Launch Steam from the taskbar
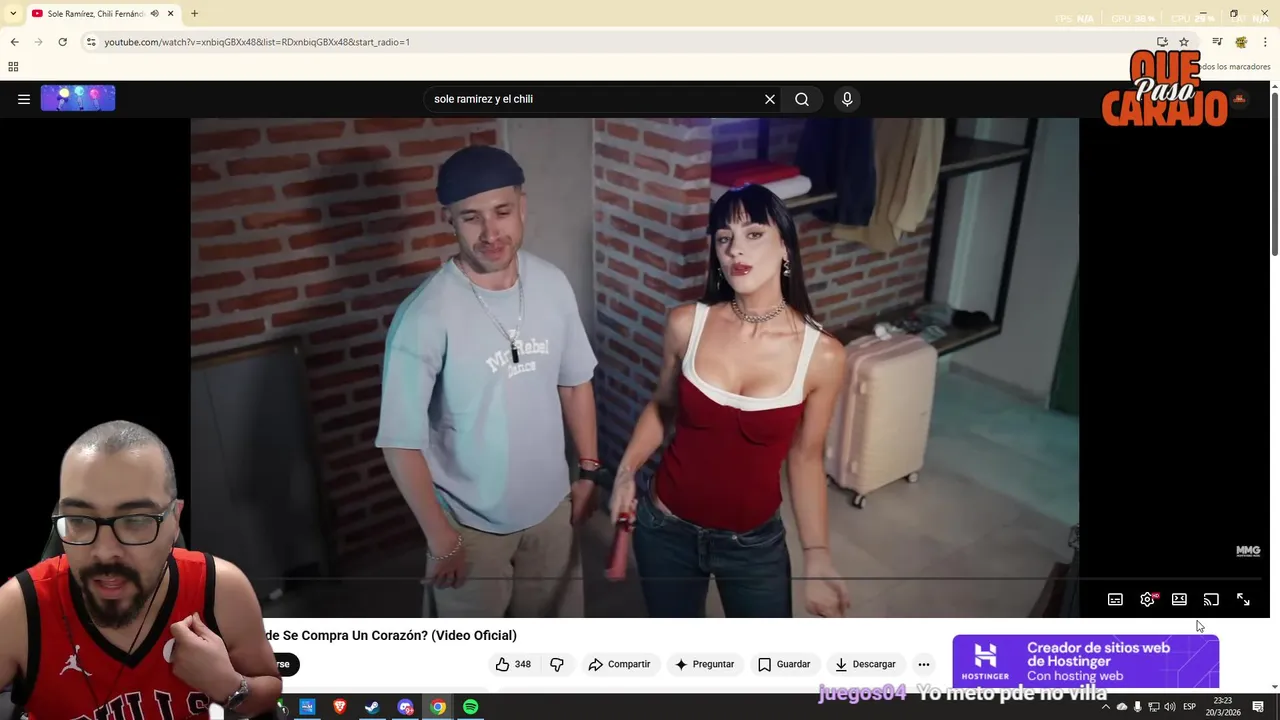1280x720 pixels. (372, 707)
